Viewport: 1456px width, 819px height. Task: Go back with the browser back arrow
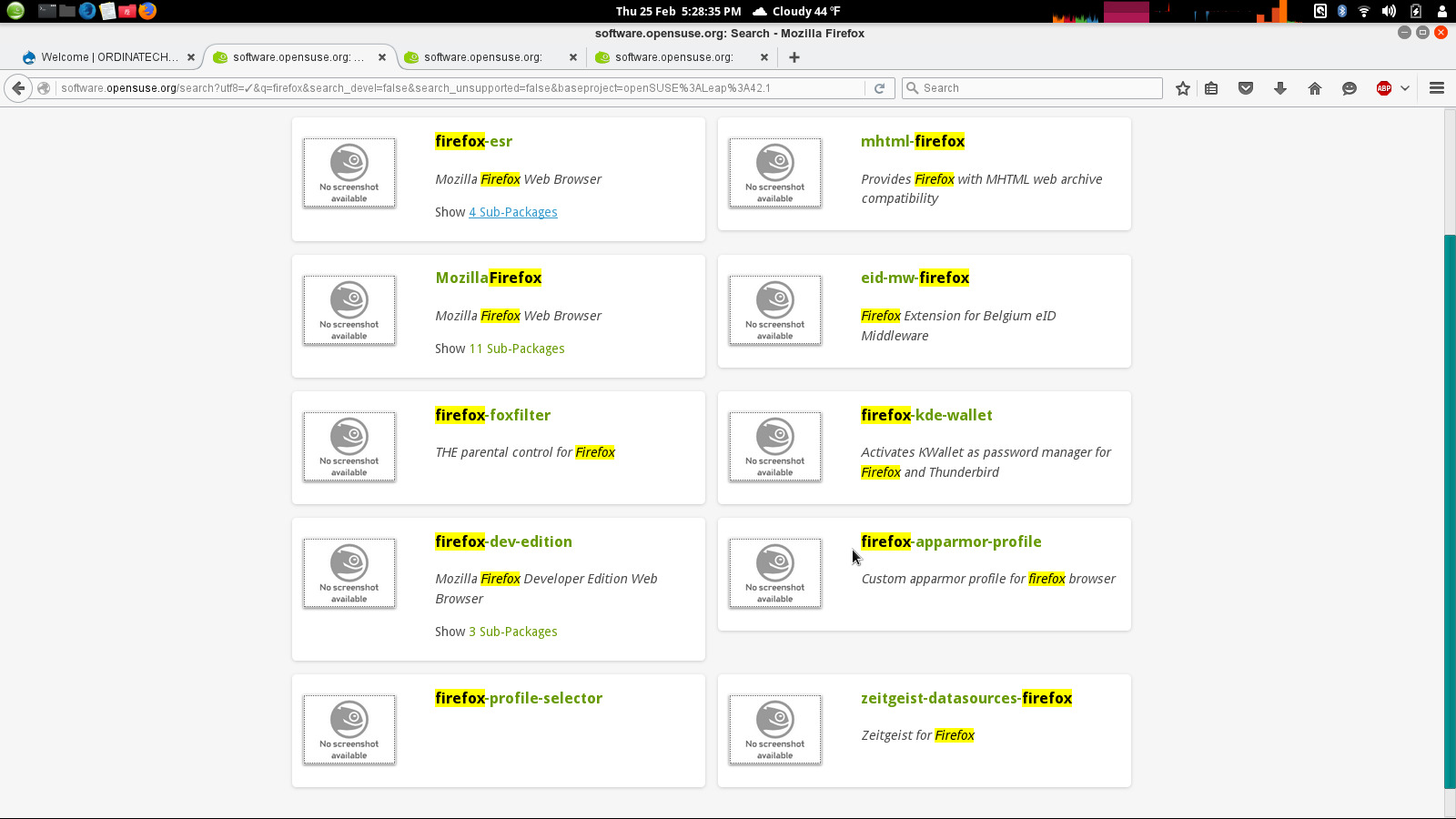tap(18, 88)
